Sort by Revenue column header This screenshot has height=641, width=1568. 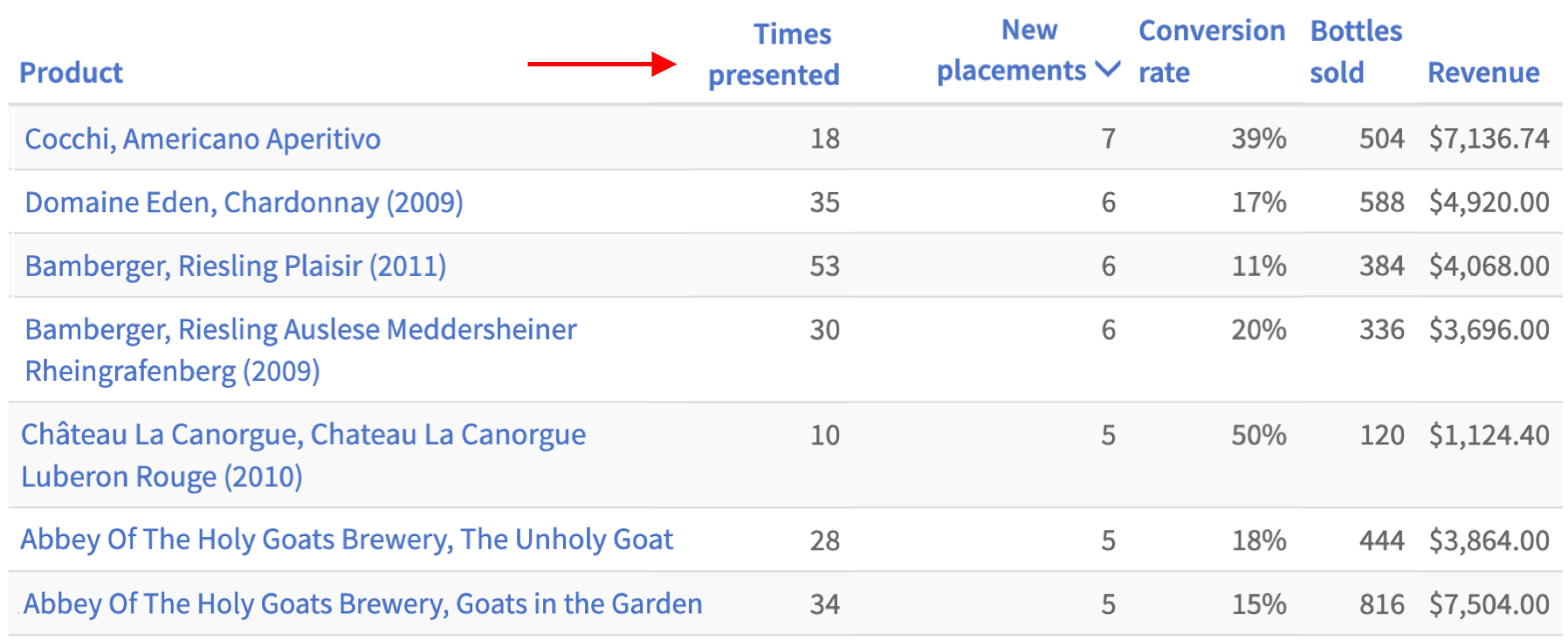(x=1482, y=72)
